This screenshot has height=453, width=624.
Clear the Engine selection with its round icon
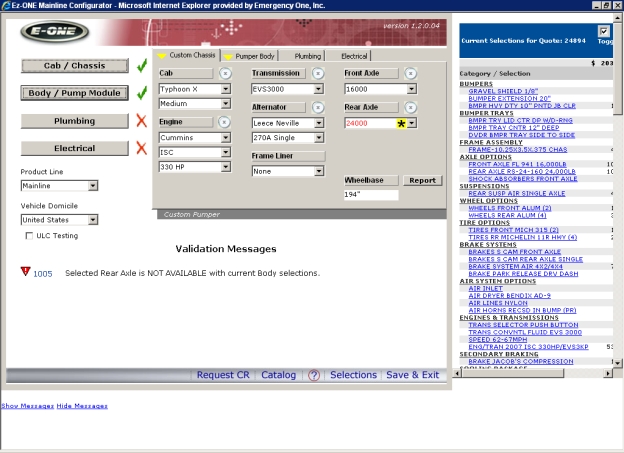pos(224,122)
